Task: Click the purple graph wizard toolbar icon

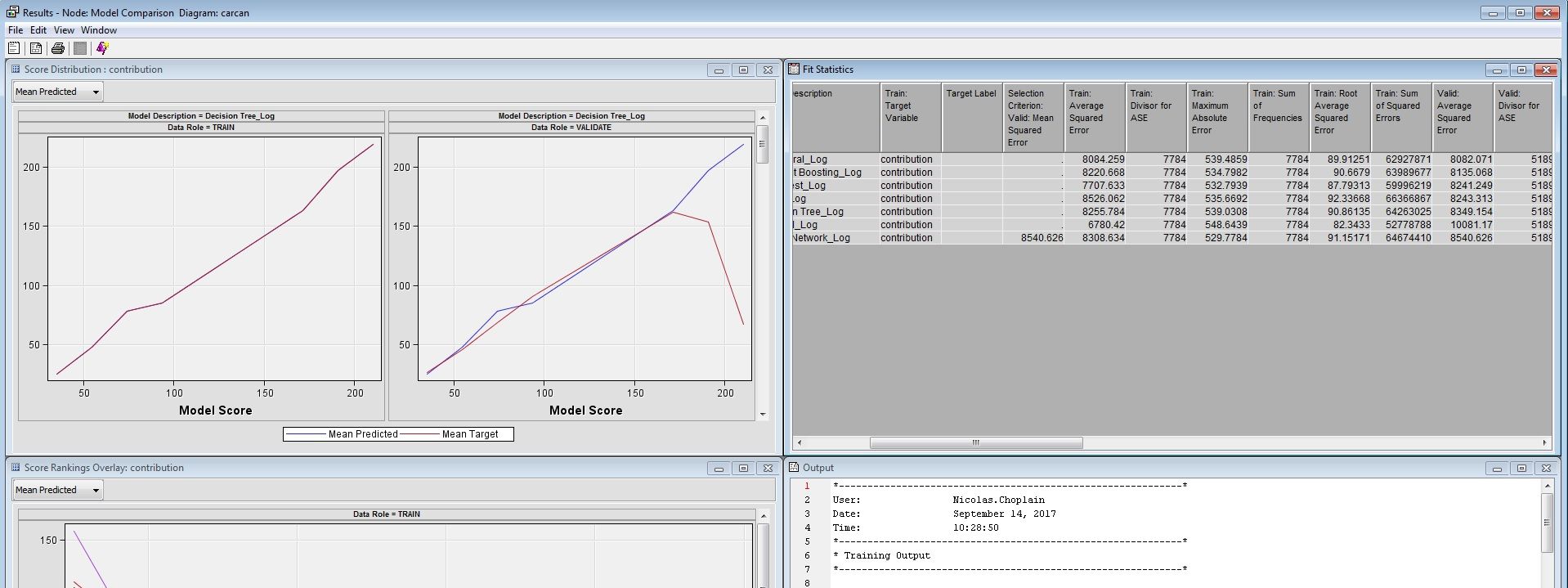Action: 102,48
